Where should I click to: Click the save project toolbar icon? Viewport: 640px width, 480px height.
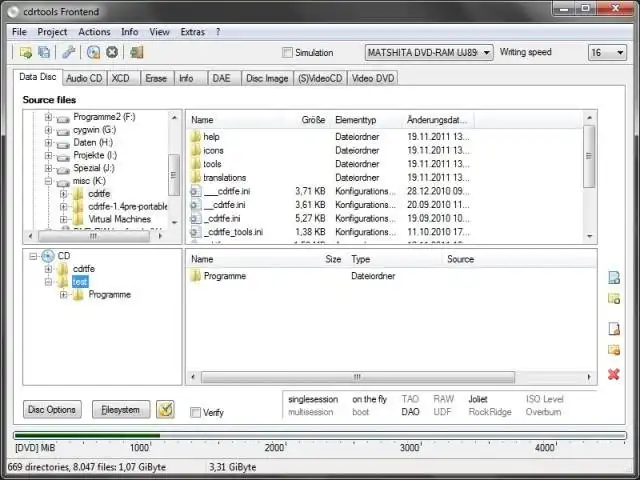[x=44, y=52]
